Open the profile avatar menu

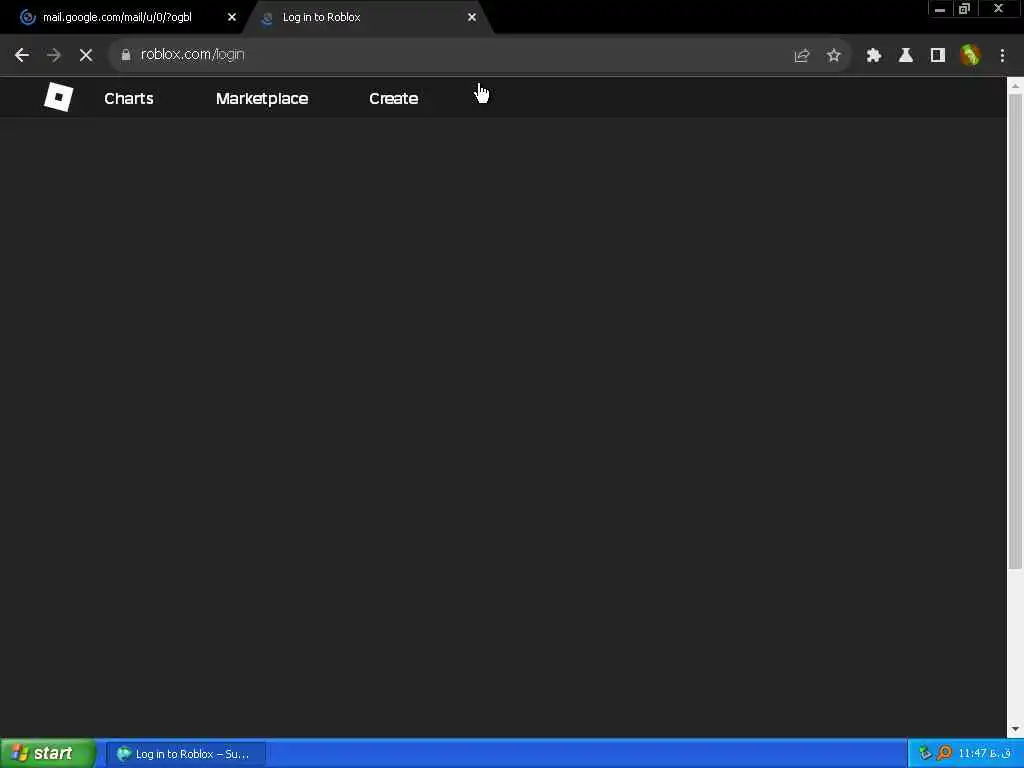(x=970, y=56)
